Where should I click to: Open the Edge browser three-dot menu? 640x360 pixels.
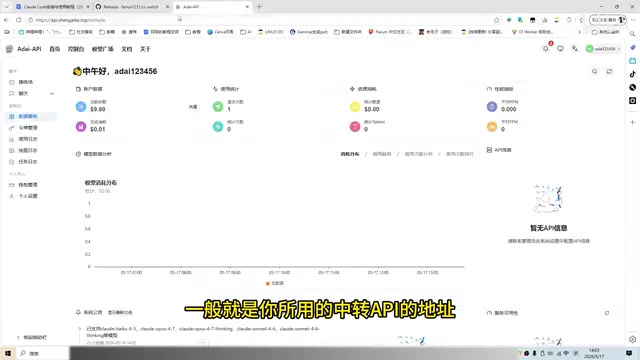(633, 20)
